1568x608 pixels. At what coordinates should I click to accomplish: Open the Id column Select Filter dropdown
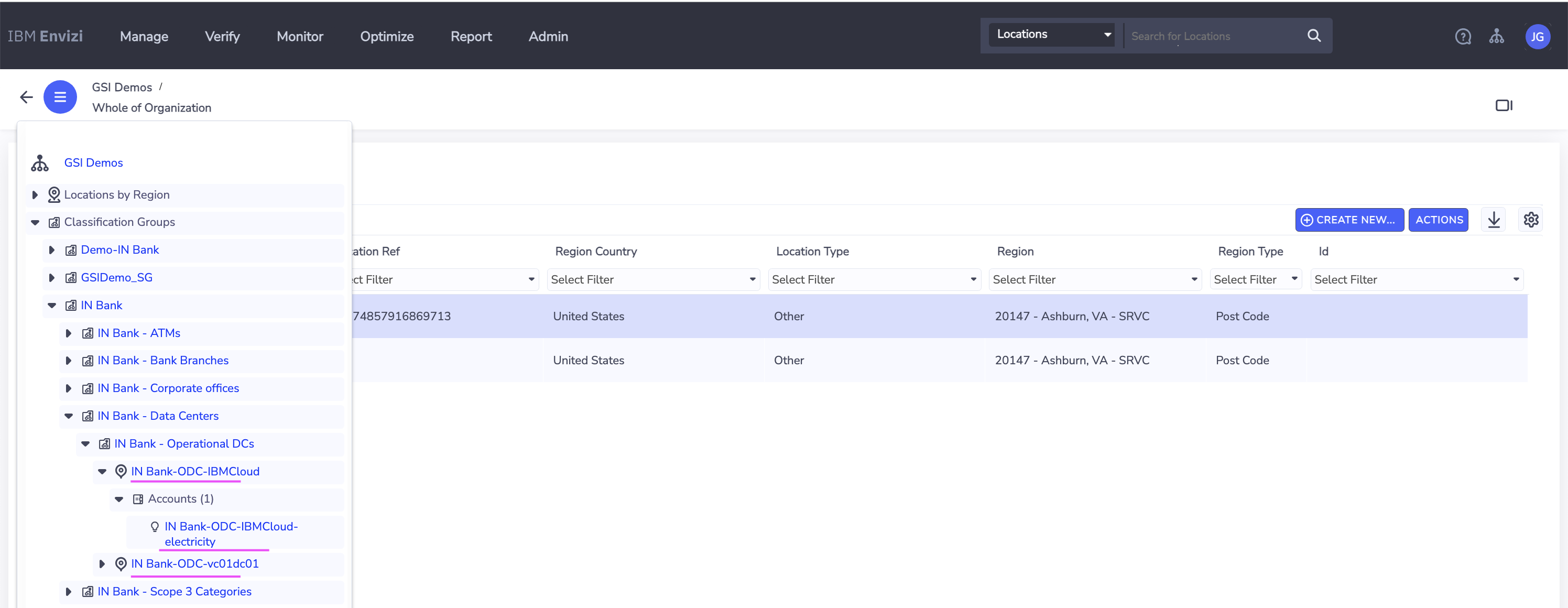click(x=1417, y=279)
